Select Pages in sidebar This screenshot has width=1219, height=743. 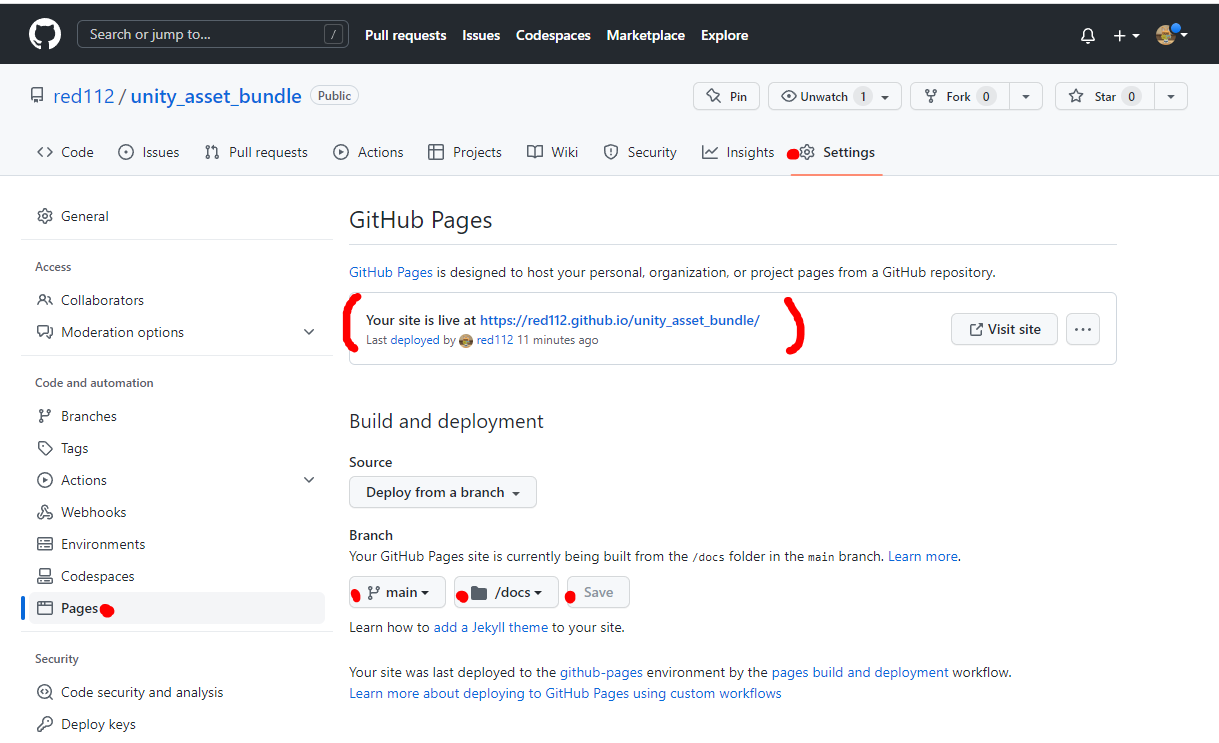177,608
